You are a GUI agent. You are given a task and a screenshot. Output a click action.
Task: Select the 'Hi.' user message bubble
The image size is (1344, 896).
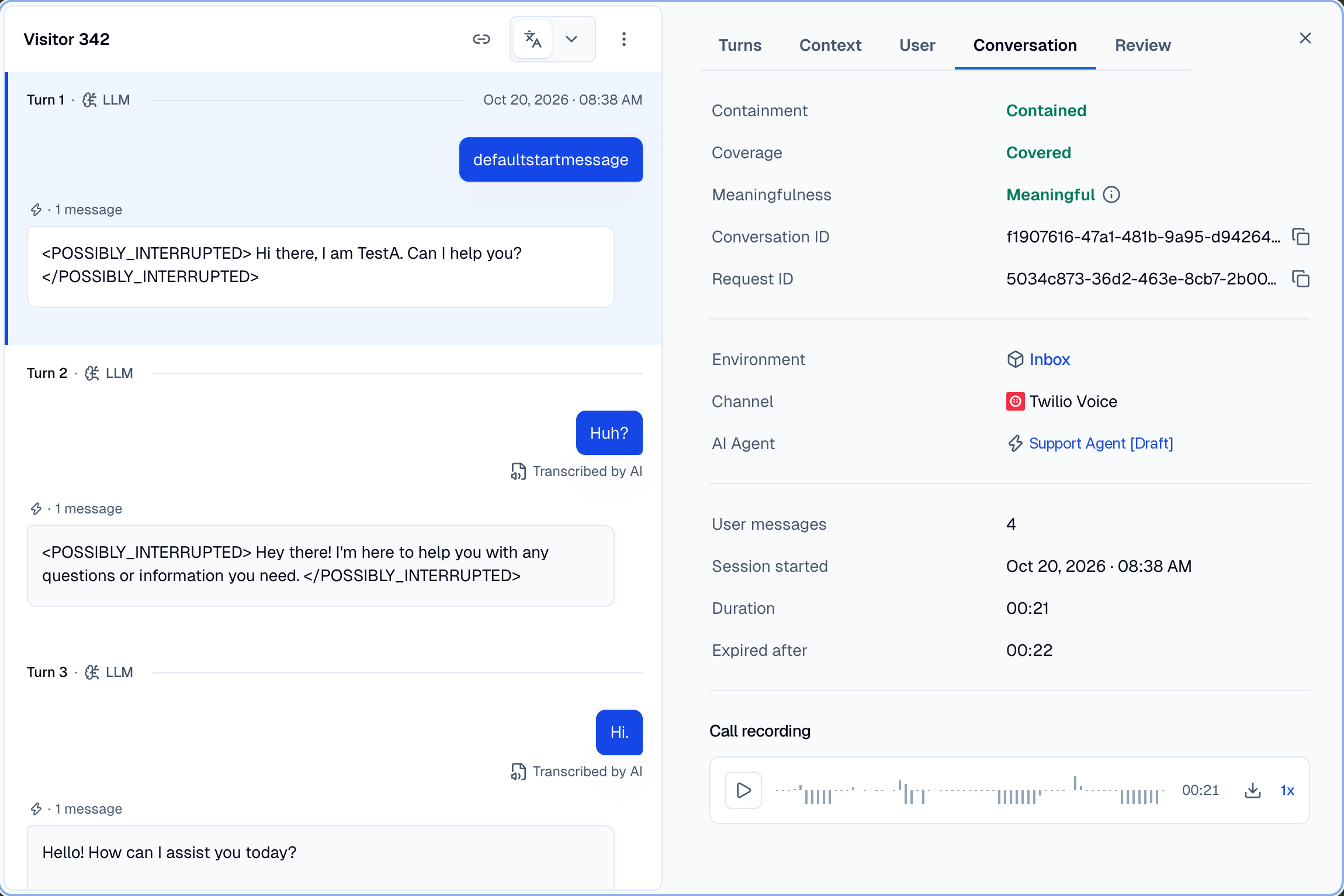coord(619,732)
